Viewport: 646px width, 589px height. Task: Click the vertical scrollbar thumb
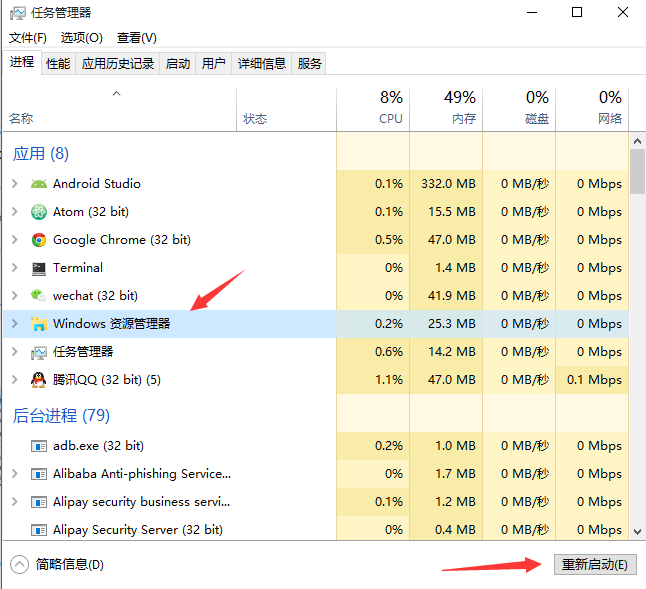click(x=637, y=171)
